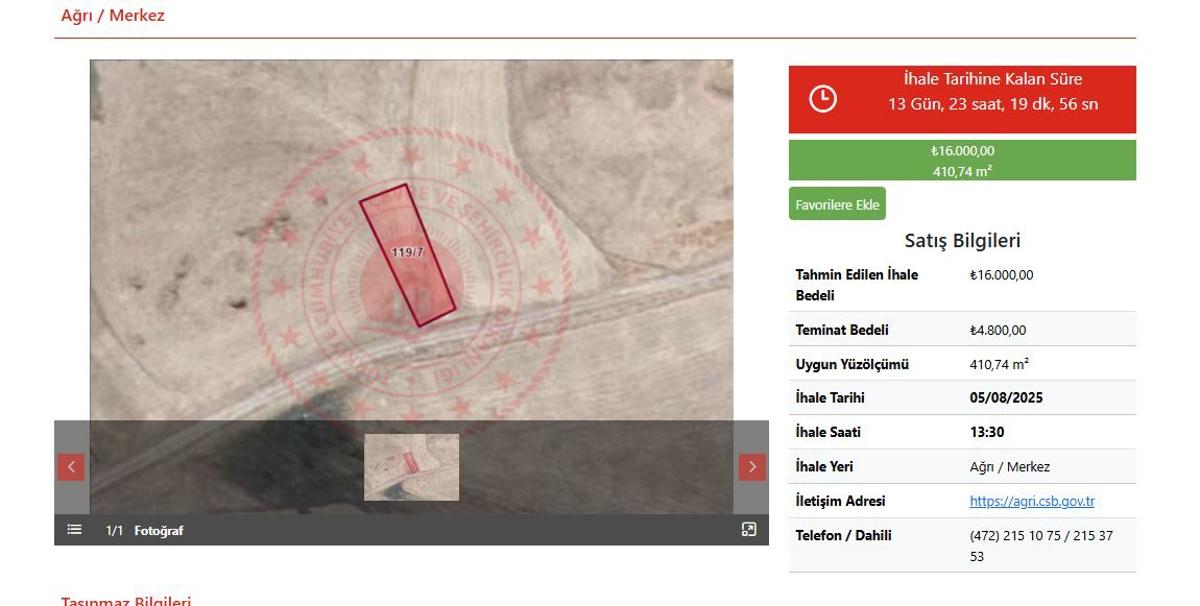Click Favorilere Ekle button
The width and height of the screenshot is (1200, 606).
tap(837, 204)
